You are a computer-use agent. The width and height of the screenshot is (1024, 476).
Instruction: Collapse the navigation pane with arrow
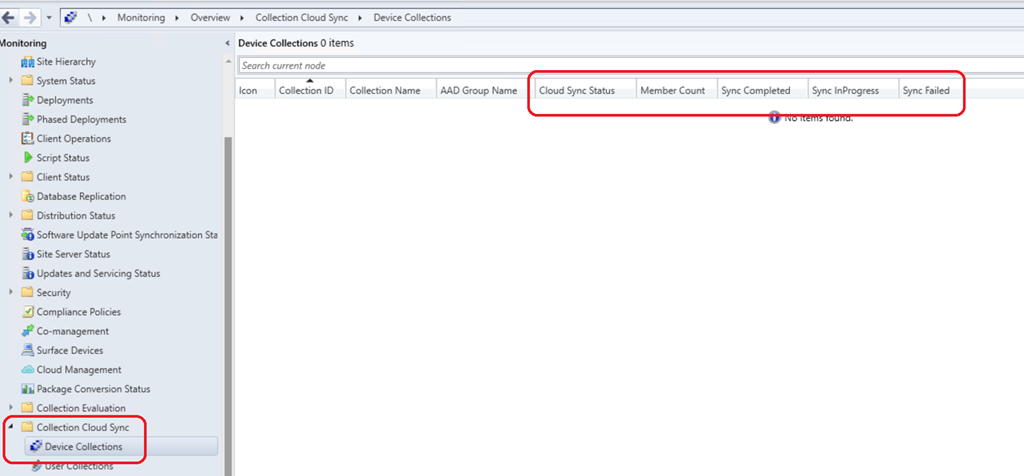(227, 43)
